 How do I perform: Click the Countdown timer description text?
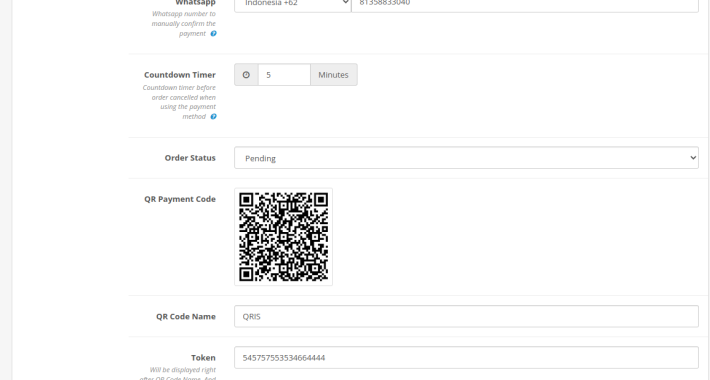(179, 102)
